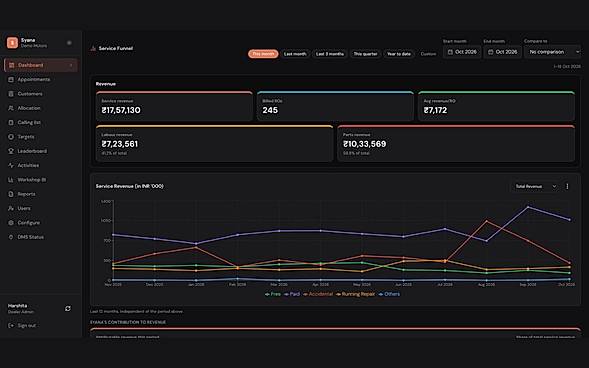The height and width of the screenshot is (368, 589).
Task: Open the Workshop BI page
Action: point(41,180)
